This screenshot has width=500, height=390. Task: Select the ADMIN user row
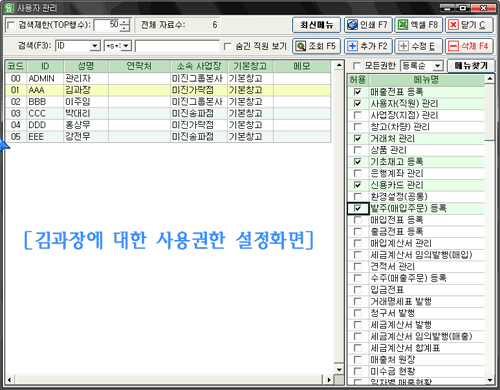tap(168, 79)
